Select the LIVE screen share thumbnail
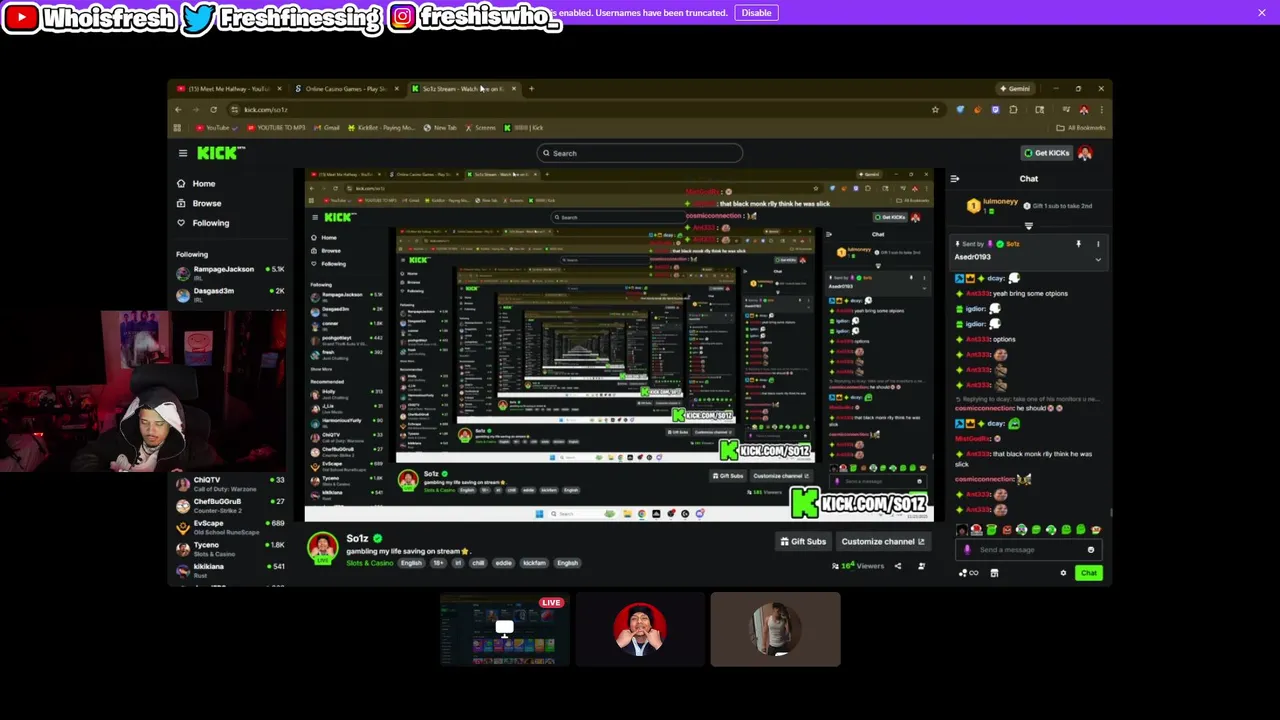The image size is (1280, 720). pyautogui.click(x=505, y=629)
